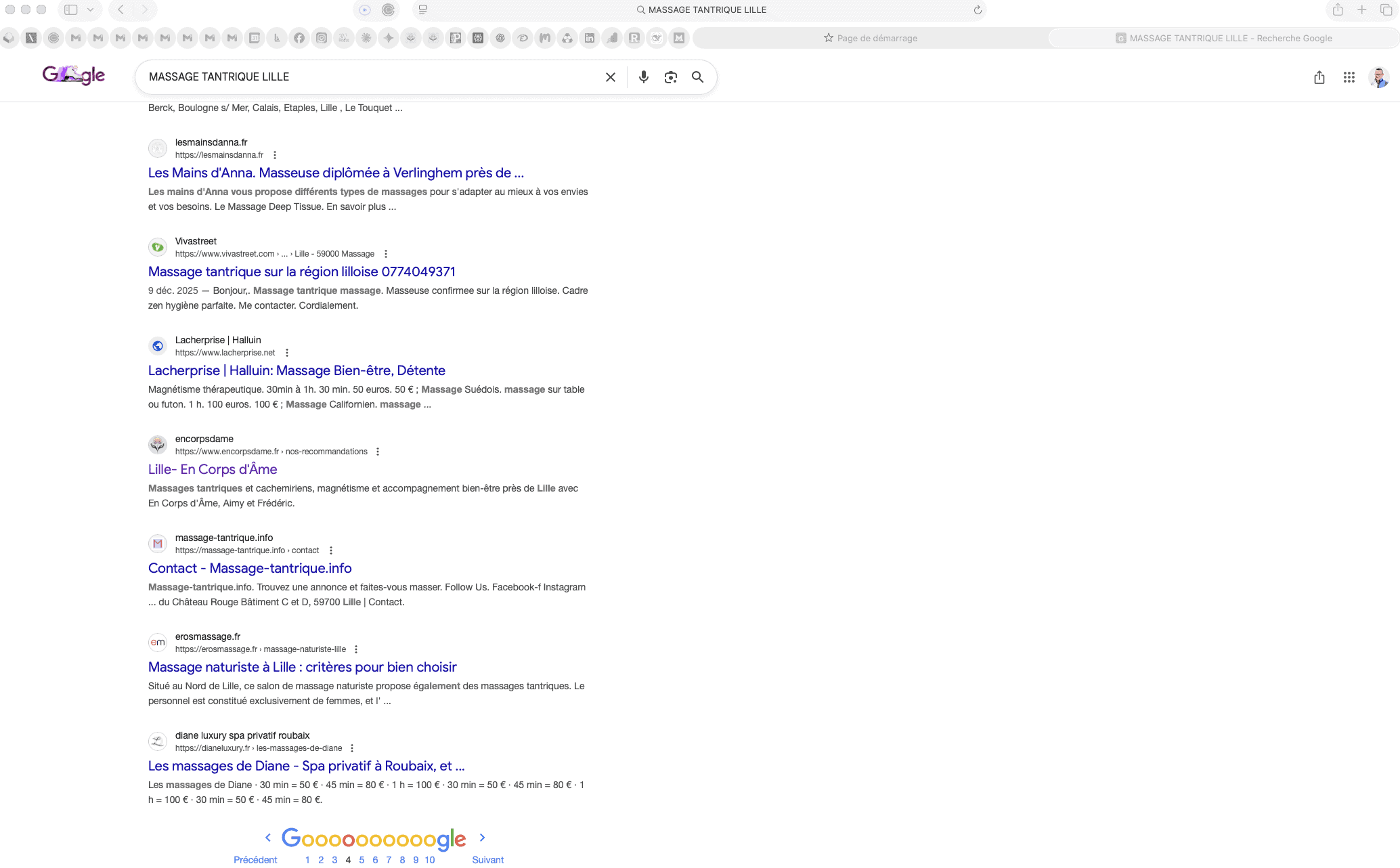Add a new Safari tab
The height and width of the screenshot is (868, 1400).
click(1362, 9)
